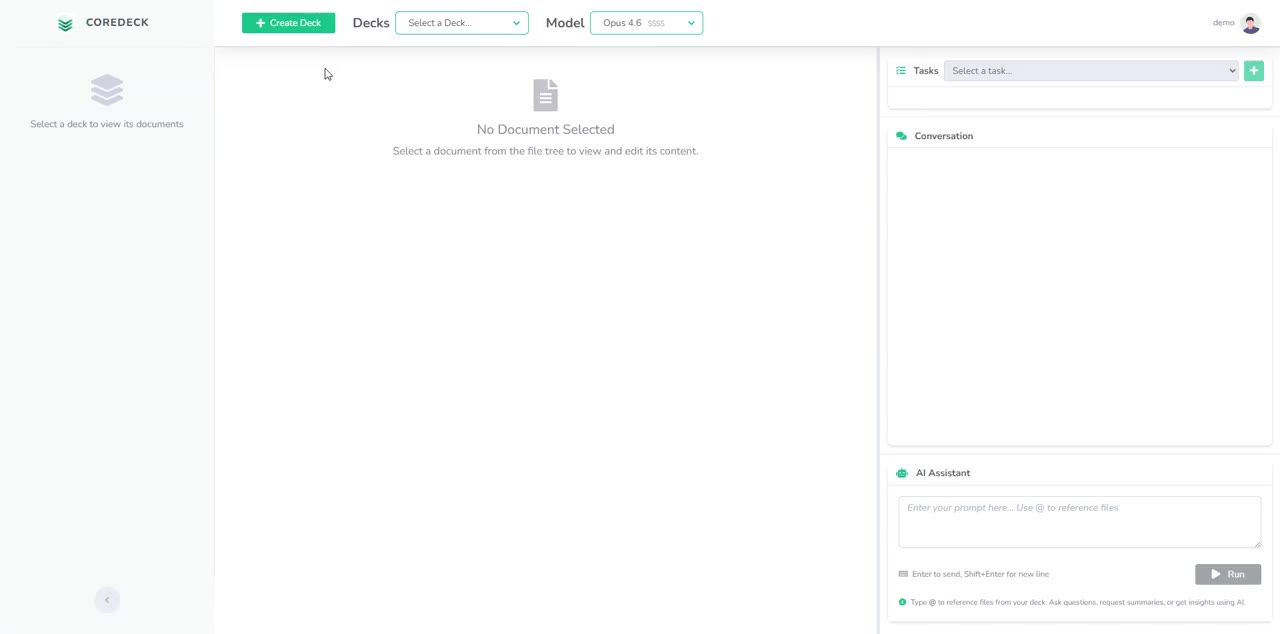1280x634 pixels.
Task: Click the AI Assistant panel title
Action: pyautogui.click(x=943, y=473)
